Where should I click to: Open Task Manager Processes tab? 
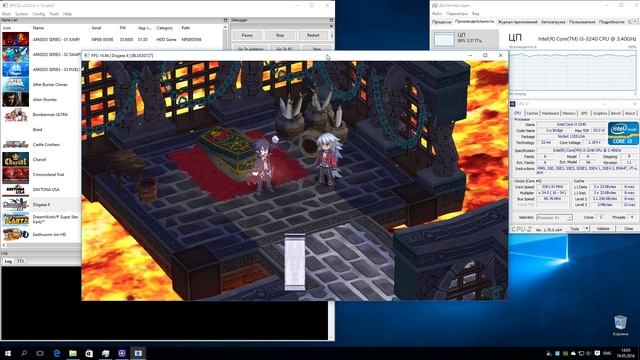442,22
